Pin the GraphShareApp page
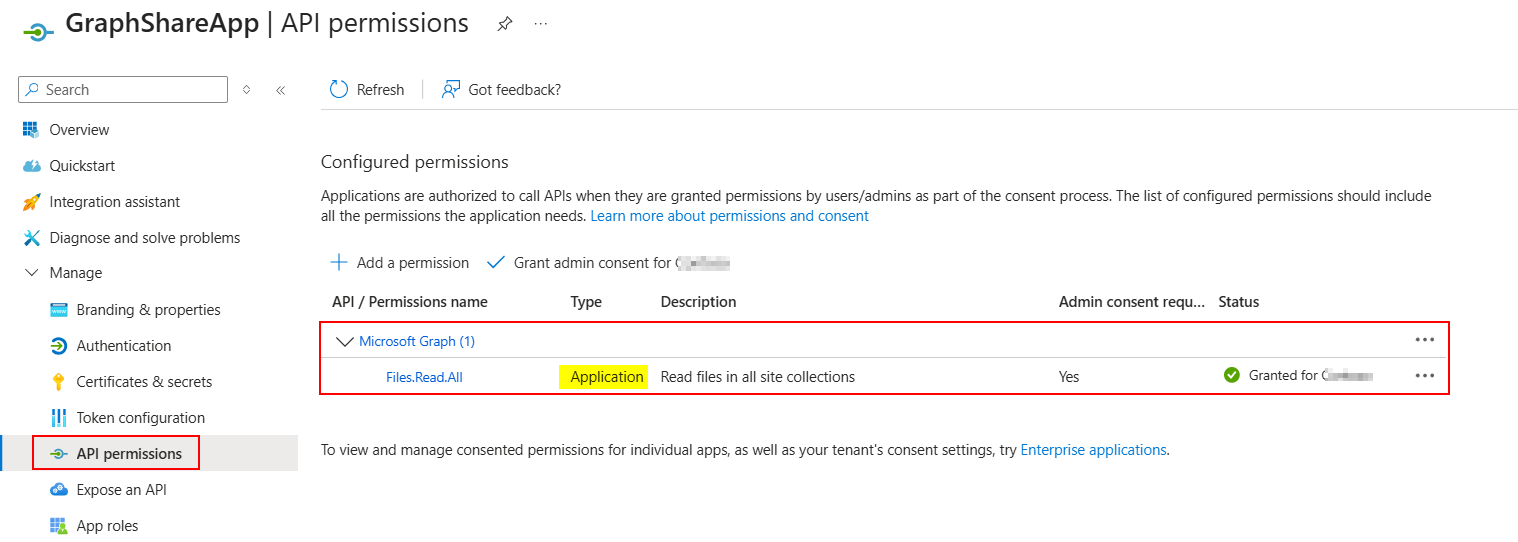 click(504, 25)
